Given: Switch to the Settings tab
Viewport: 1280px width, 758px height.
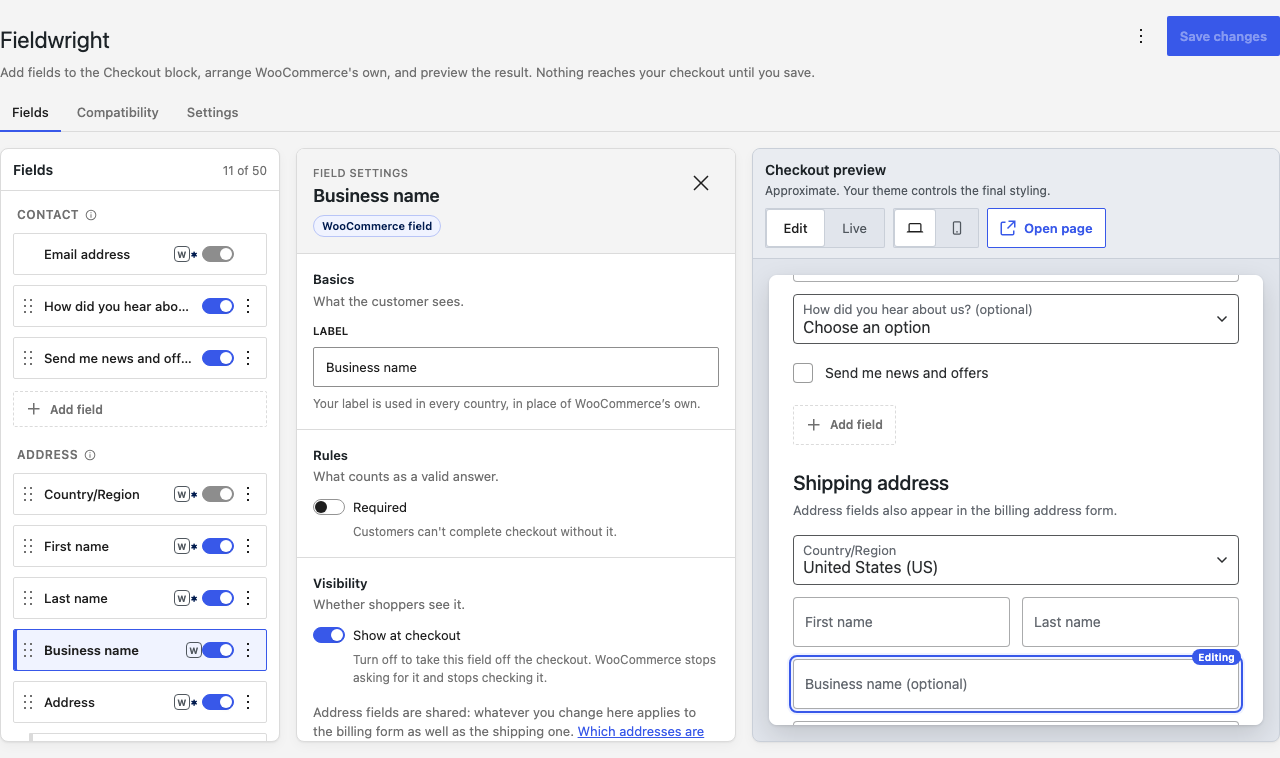Looking at the screenshot, I should [212, 112].
